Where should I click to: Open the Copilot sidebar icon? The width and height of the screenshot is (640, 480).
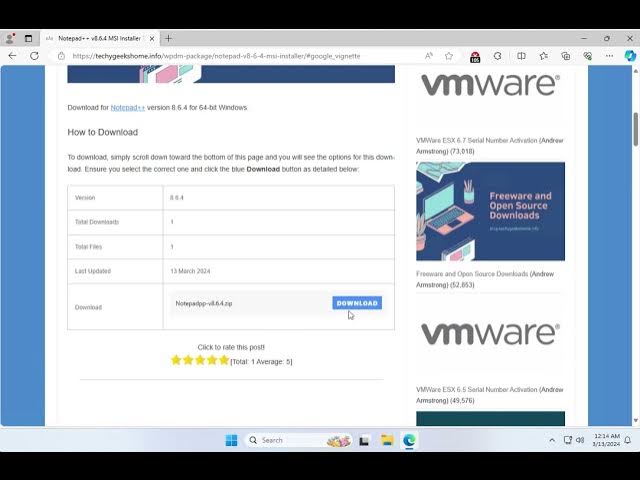[x=630, y=56]
